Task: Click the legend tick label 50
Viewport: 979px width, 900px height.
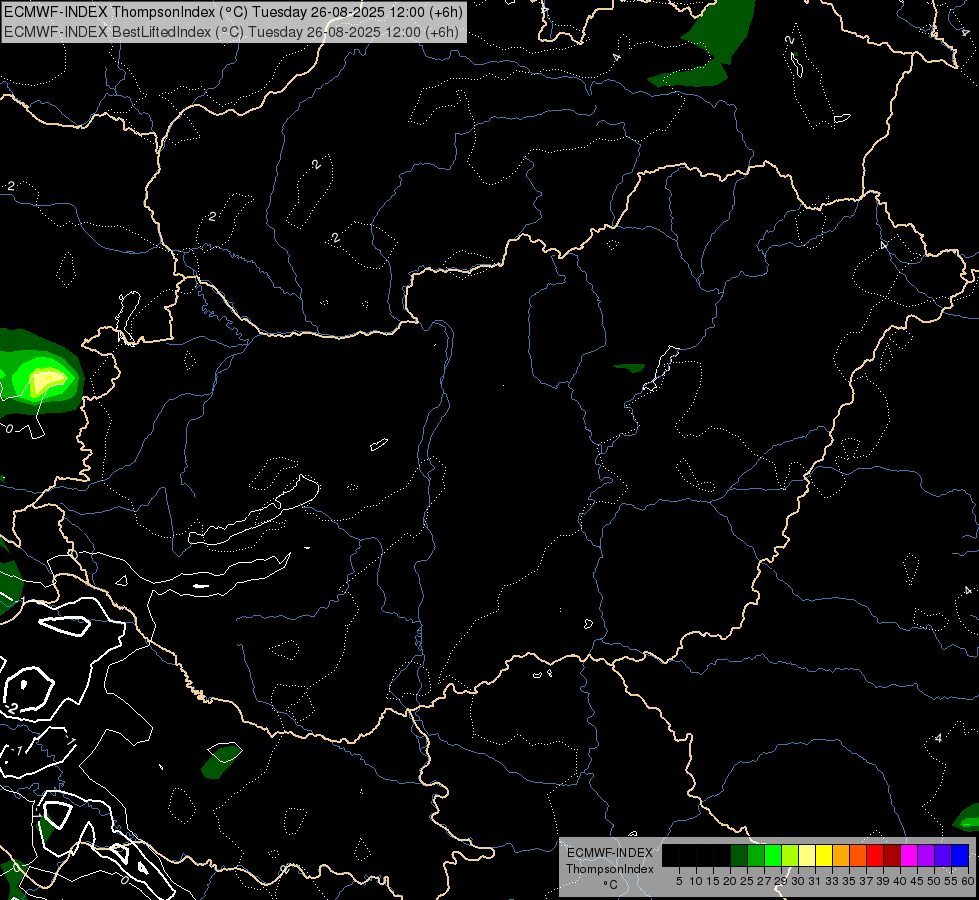Action: click(x=934, y=881)
